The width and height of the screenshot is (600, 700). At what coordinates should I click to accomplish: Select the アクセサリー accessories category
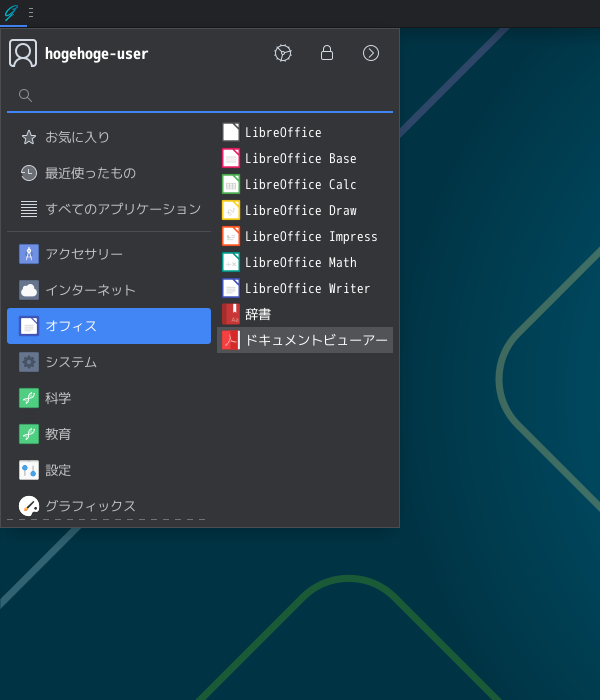109,254
